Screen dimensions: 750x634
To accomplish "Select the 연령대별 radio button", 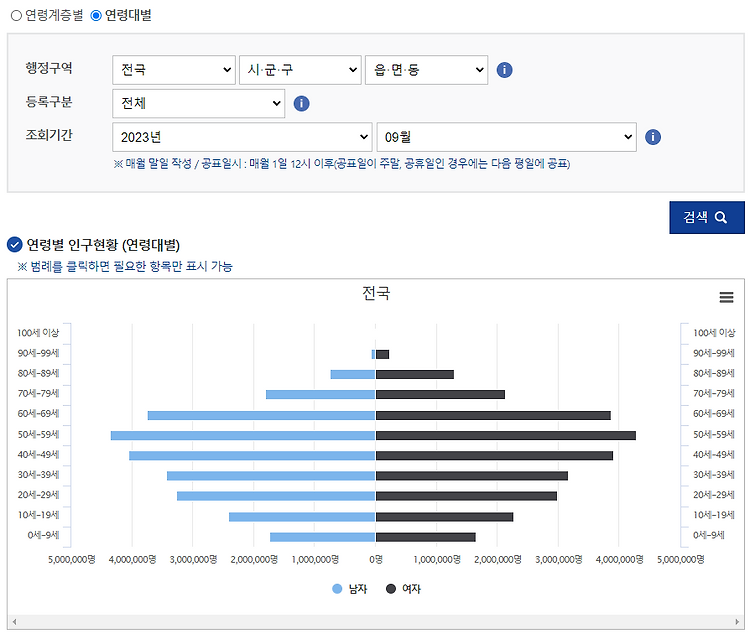I will tap(96, 15).
